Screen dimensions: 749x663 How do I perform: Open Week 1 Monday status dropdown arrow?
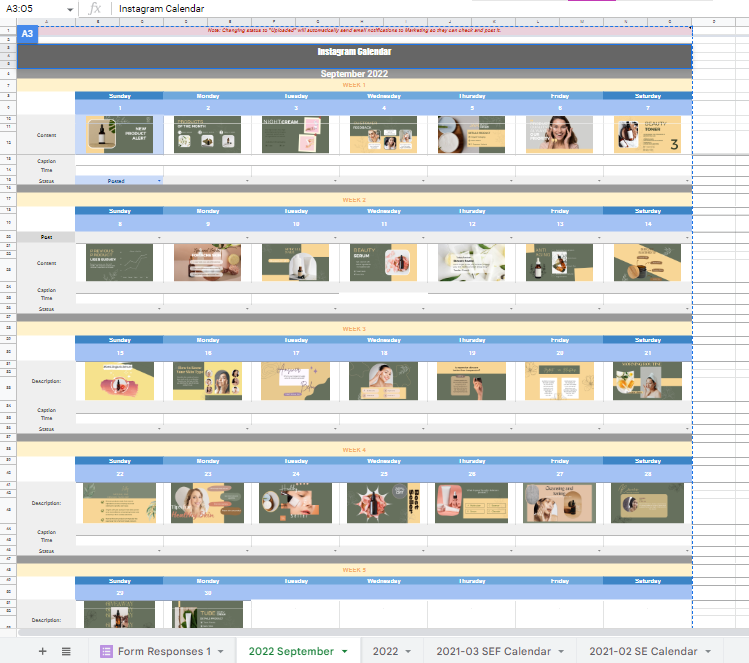click(247, 181)
